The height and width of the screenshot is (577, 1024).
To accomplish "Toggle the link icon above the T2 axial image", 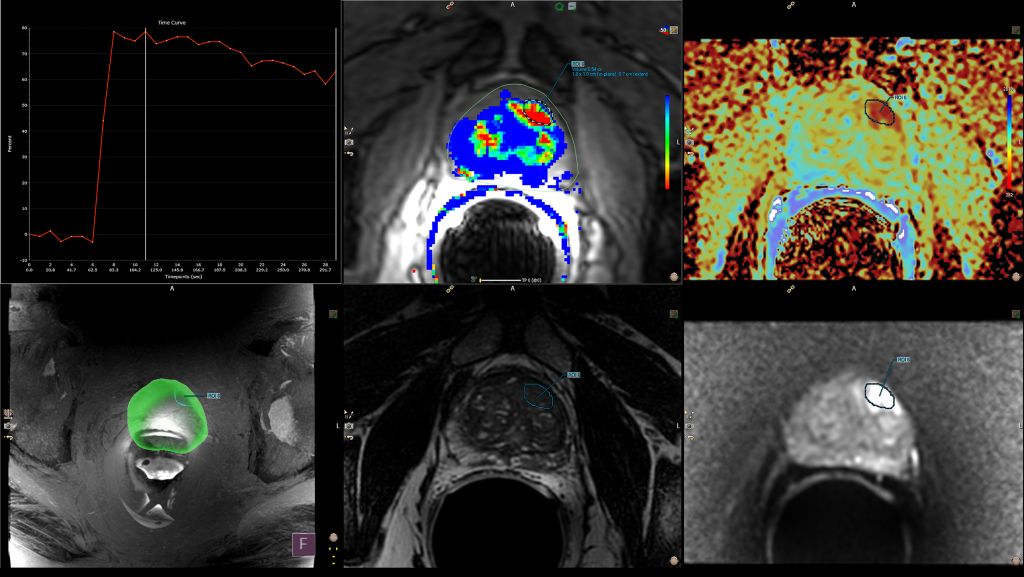I will point(450,288).
